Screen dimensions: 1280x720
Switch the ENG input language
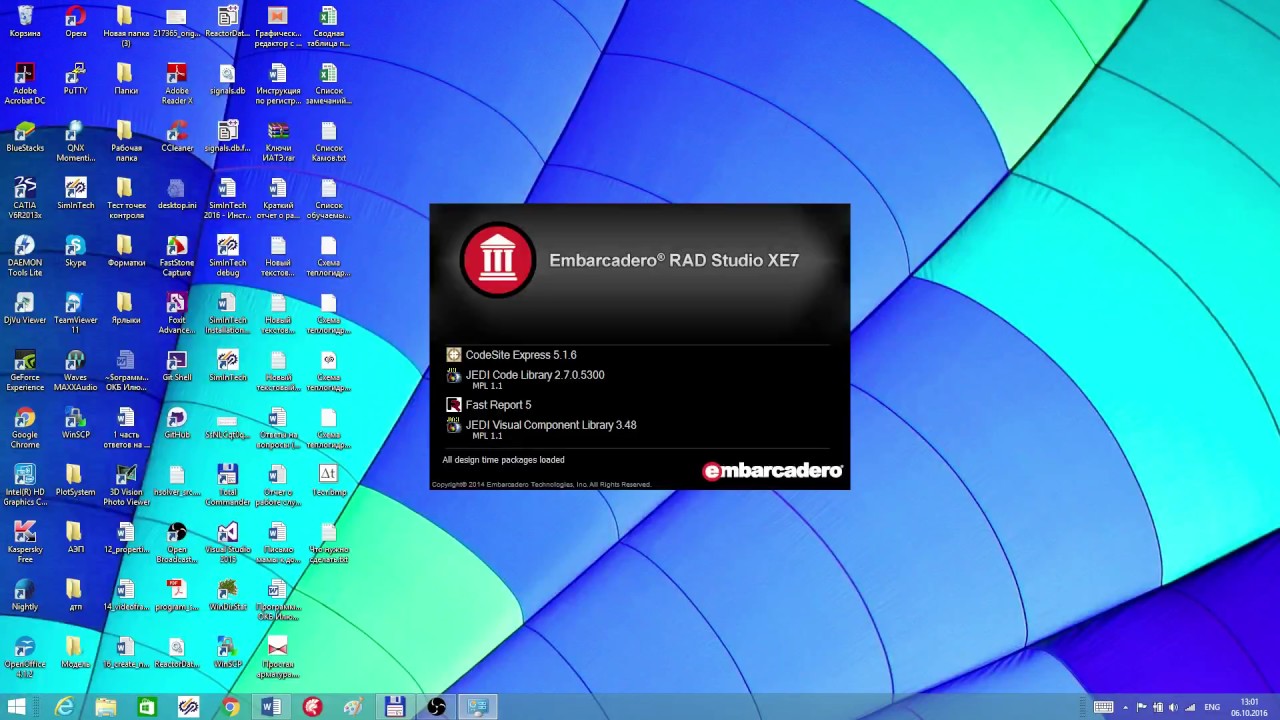coord(1212,707)
